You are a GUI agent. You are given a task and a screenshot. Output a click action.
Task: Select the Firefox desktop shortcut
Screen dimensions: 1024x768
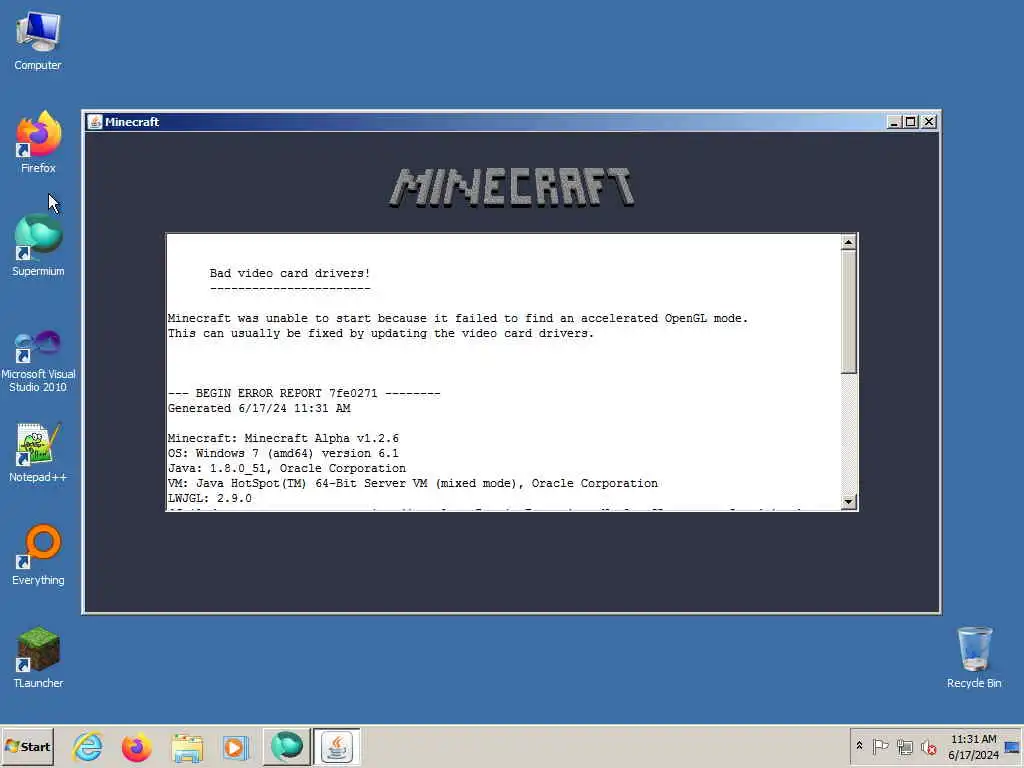tap(38, 142)
